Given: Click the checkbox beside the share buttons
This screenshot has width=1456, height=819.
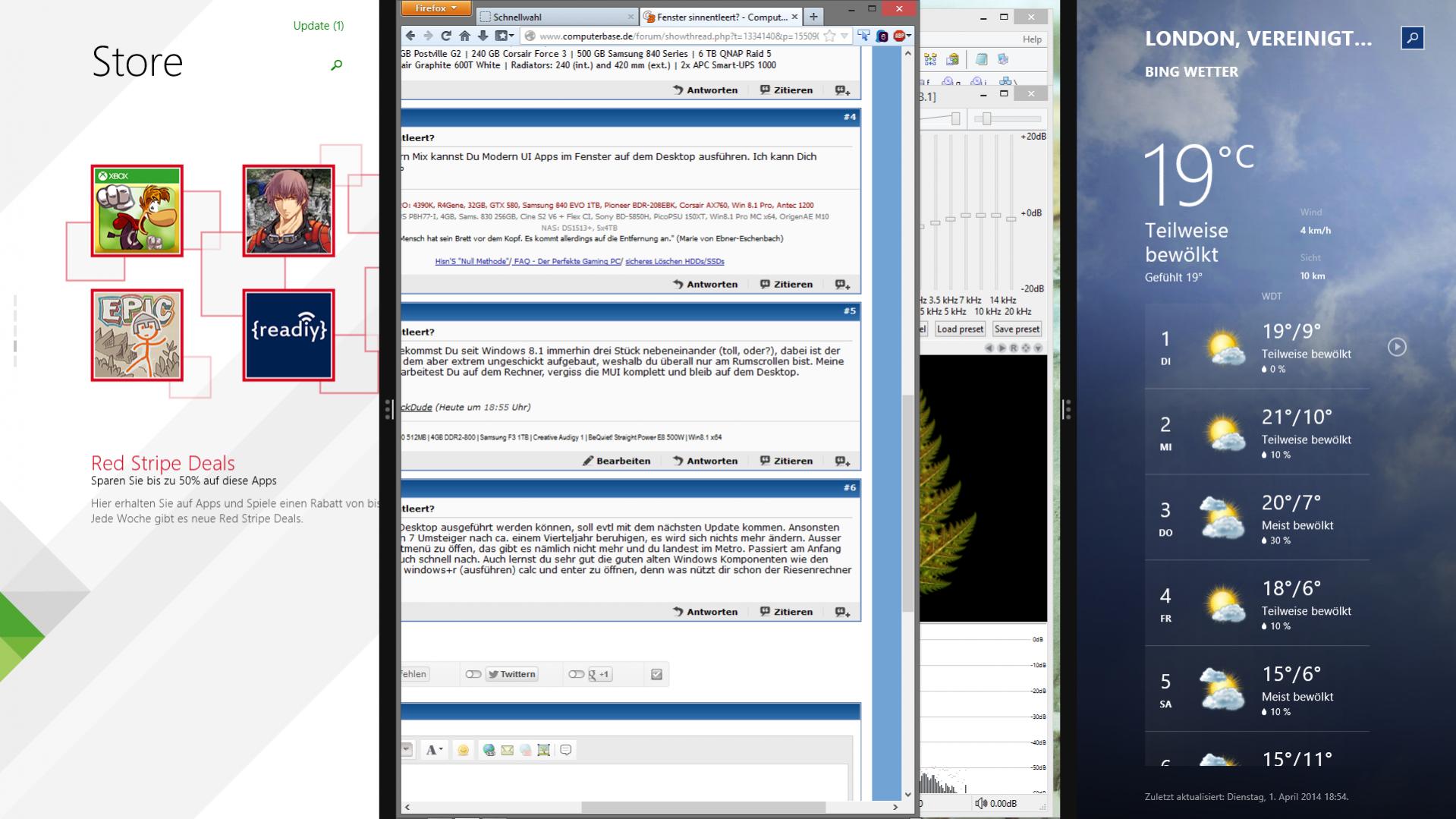Looking at the screenshot, I should pyautogui.click(x=657, y=674).
